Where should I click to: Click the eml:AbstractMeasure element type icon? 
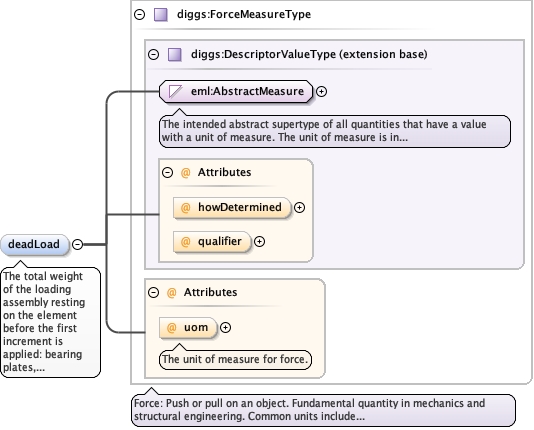click(x=175, y=91)
